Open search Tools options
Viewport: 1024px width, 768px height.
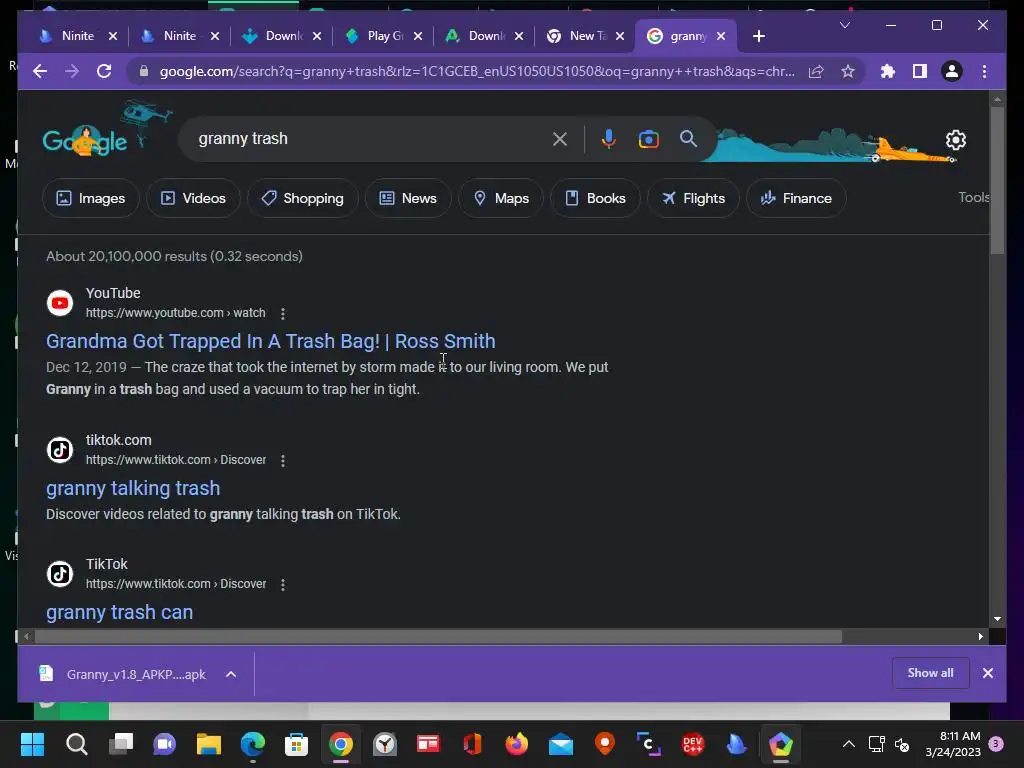[x=973, y=197]
